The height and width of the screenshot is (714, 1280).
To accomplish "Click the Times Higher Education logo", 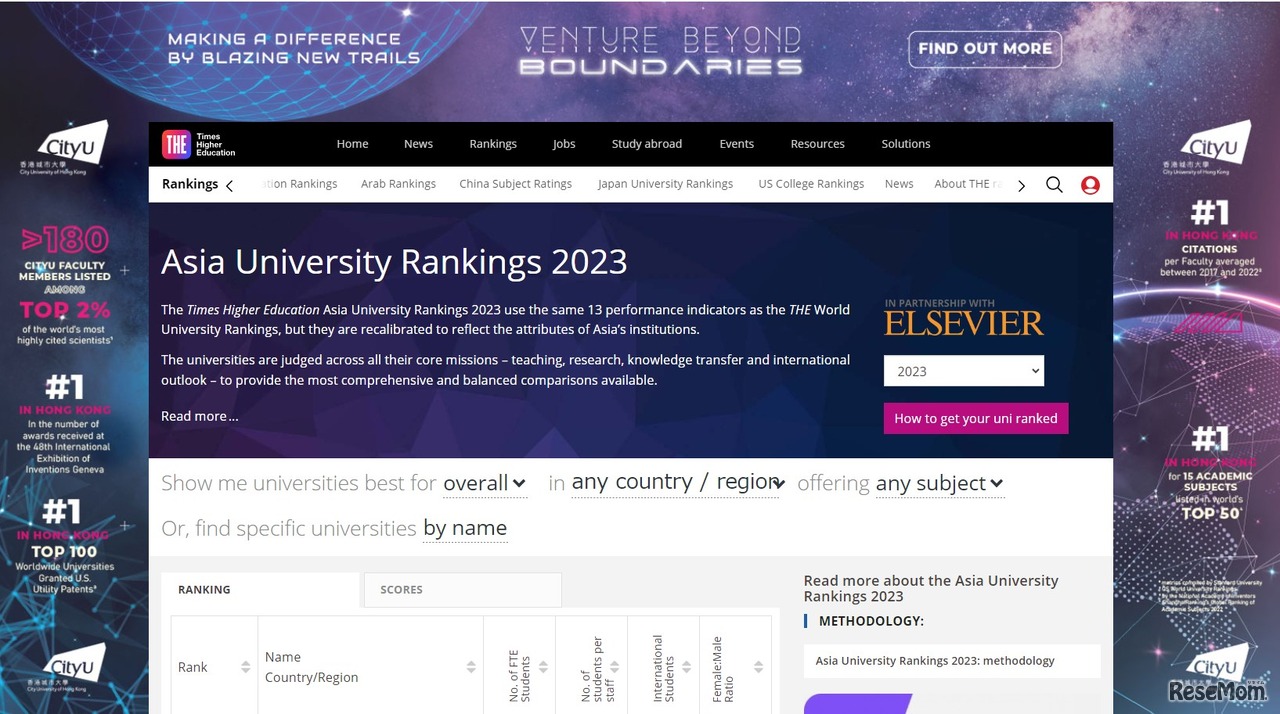I will pyautogui.click(x=199, y=144).
